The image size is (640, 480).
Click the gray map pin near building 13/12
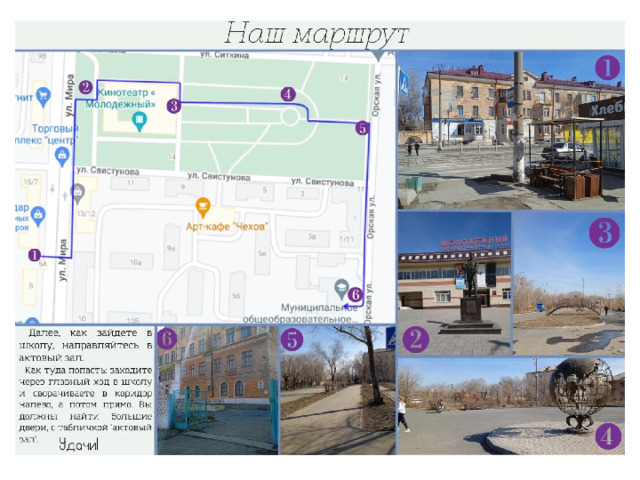point(78,193)
